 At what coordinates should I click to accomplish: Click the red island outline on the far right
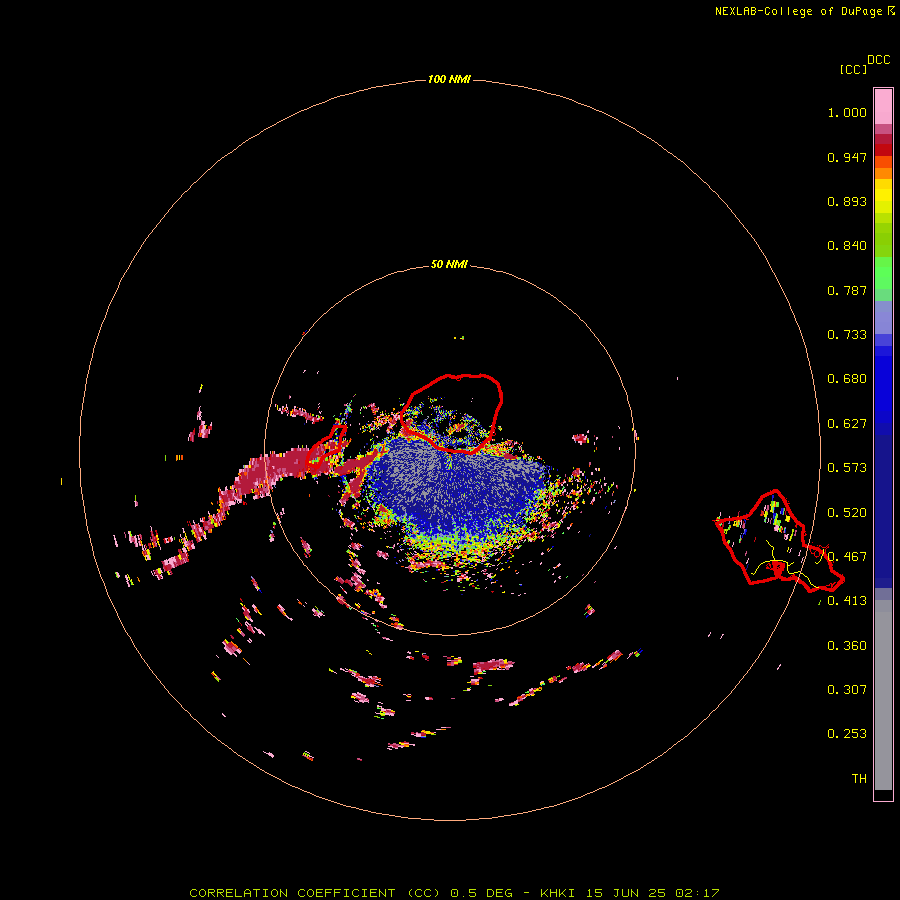[778, 540]
